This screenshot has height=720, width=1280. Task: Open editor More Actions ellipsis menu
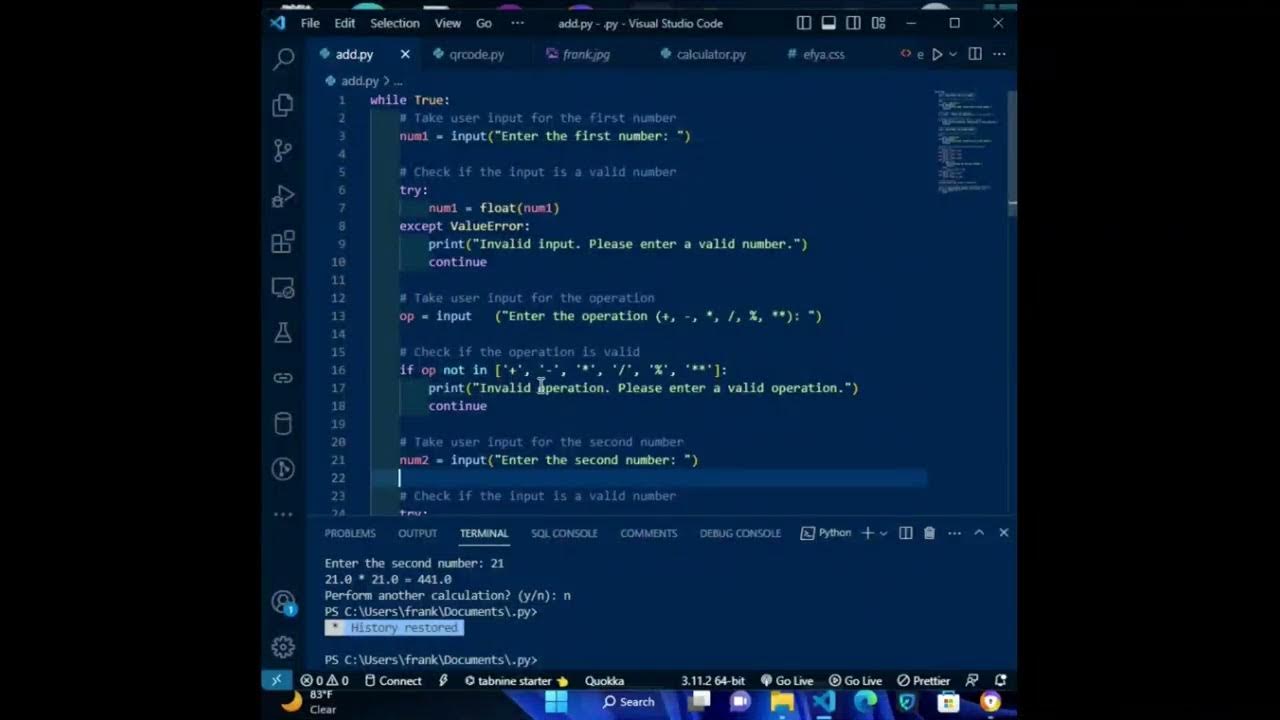click(x=999, y=54)
